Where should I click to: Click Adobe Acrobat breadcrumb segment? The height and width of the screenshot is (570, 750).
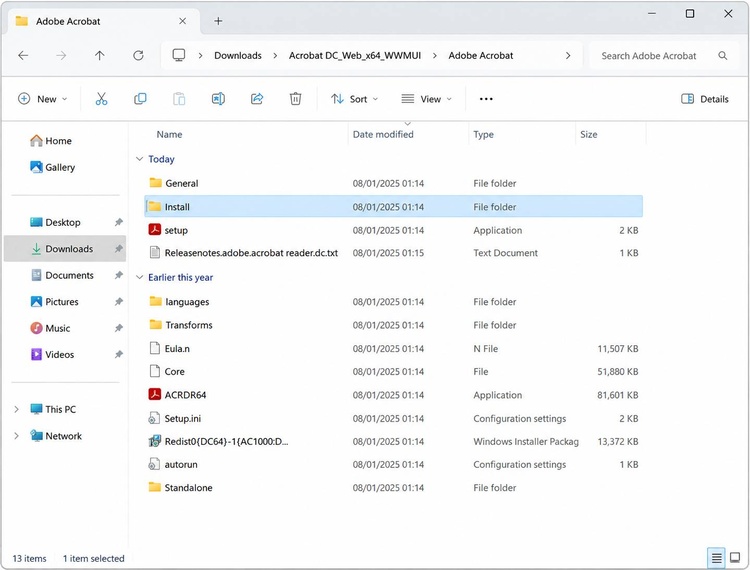click(481, 55)
